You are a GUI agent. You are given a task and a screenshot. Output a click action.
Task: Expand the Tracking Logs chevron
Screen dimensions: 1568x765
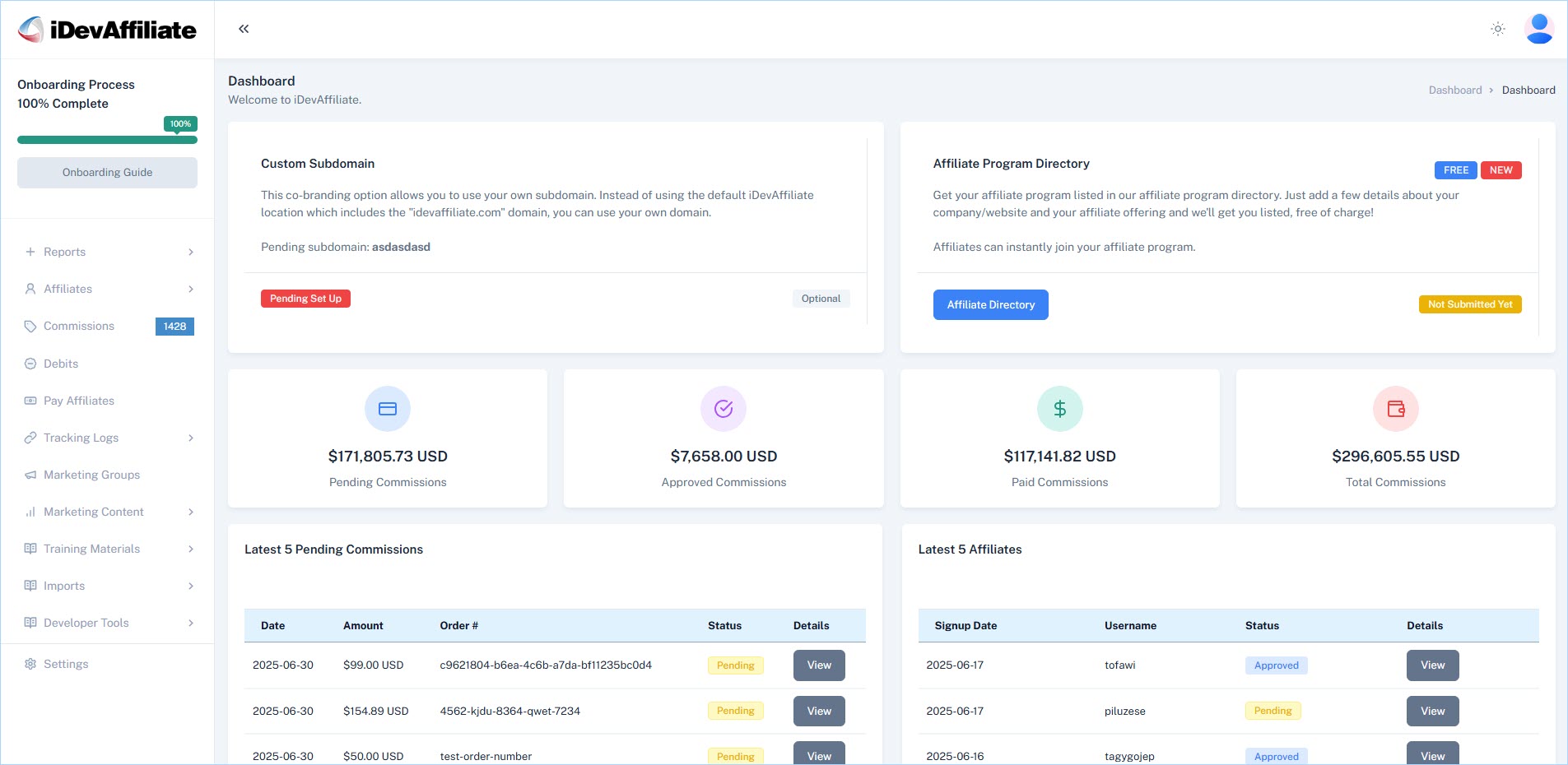coord(191,438)
